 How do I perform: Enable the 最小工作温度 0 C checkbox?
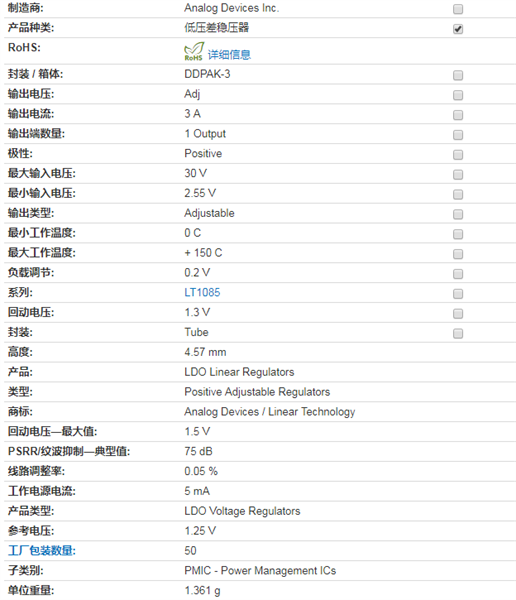coord(458,234)
